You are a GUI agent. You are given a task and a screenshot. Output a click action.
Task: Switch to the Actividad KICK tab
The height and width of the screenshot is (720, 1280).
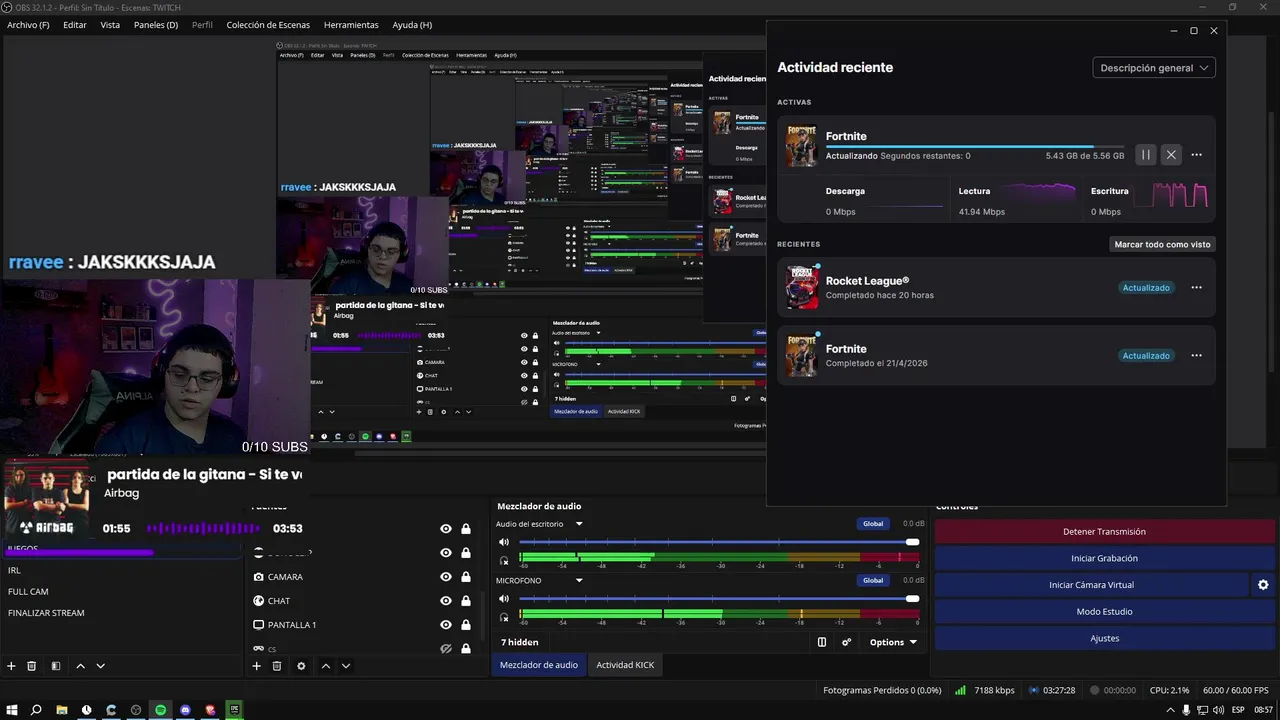click(625, 665)
